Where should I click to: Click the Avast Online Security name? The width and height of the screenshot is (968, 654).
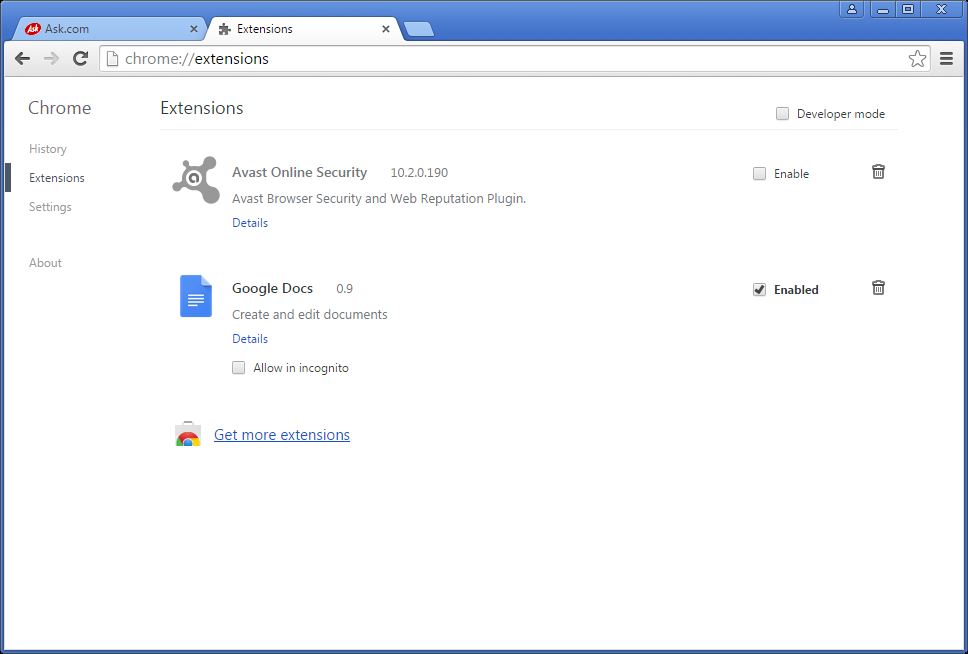click(299, 172)
